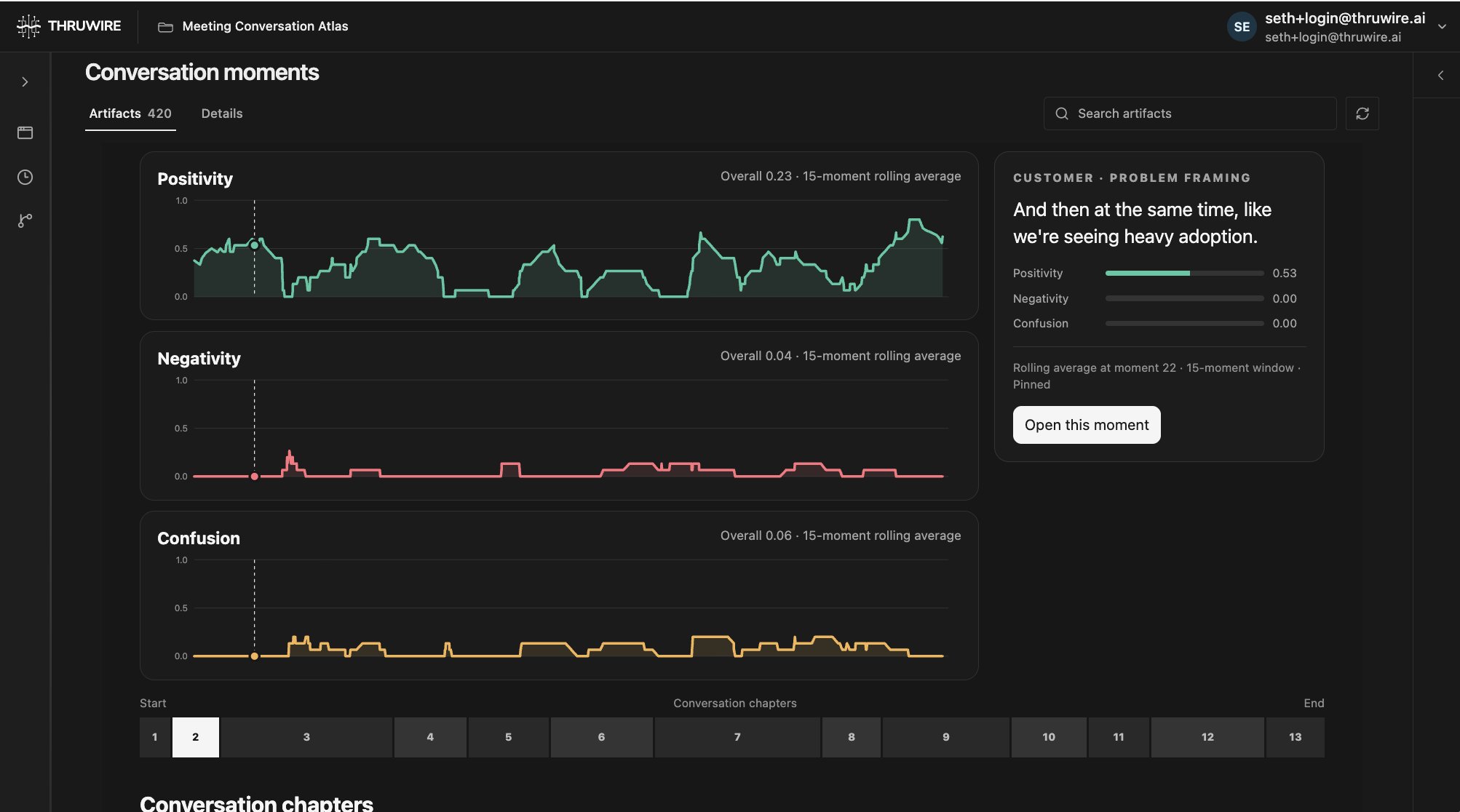The image size is (1460, 812).
Task: Click the 'Customer · Problem Framing' label
Action: point(1132,178)
